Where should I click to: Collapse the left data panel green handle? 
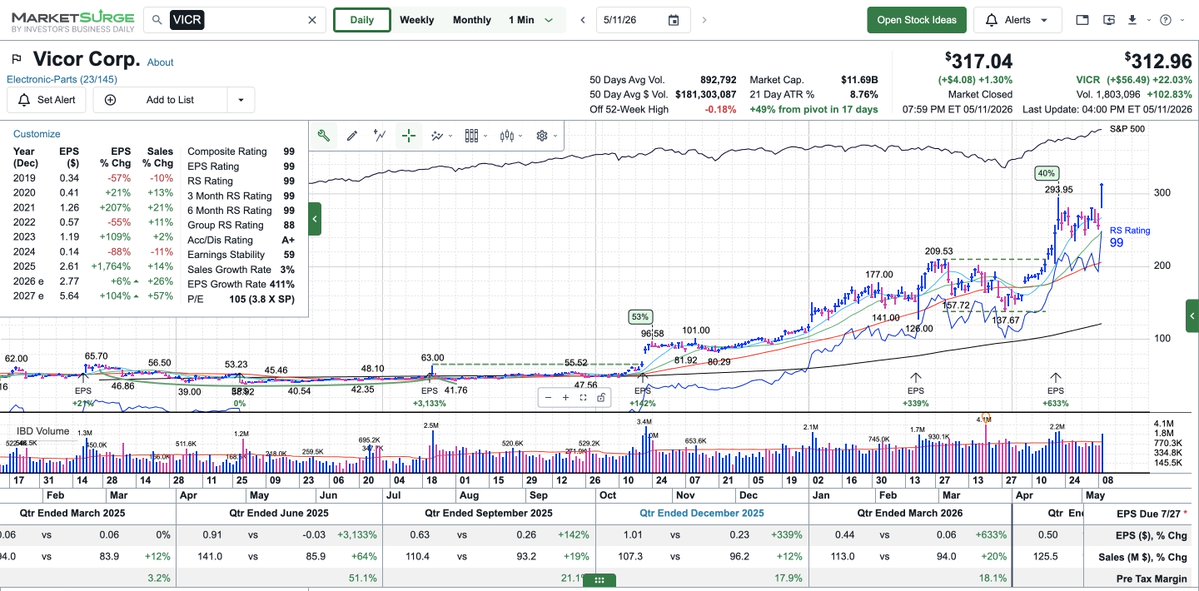[x=315, y=219]
